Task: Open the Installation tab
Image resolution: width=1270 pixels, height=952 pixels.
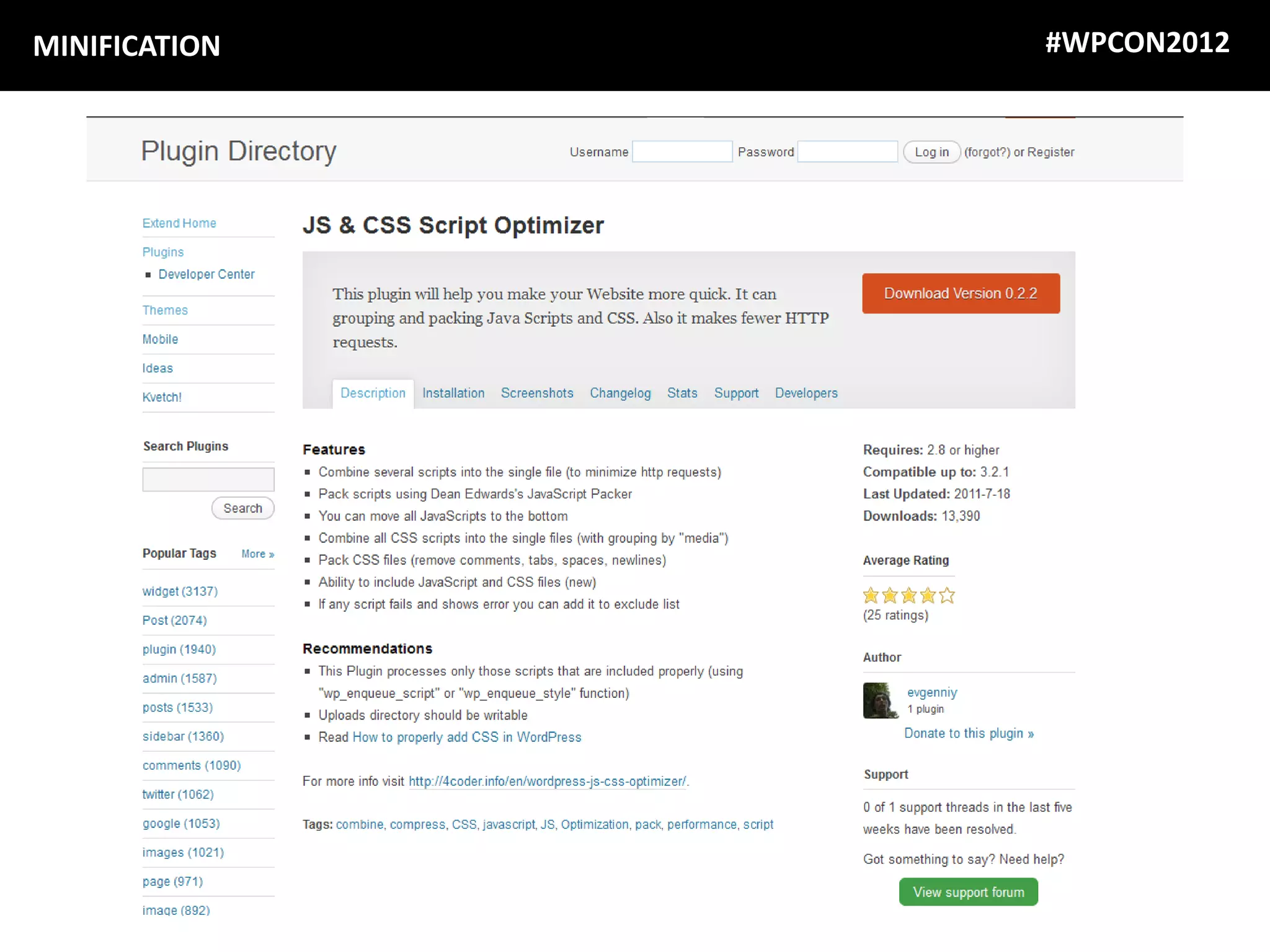Action: pyautogui.click(x=453, y=393)
